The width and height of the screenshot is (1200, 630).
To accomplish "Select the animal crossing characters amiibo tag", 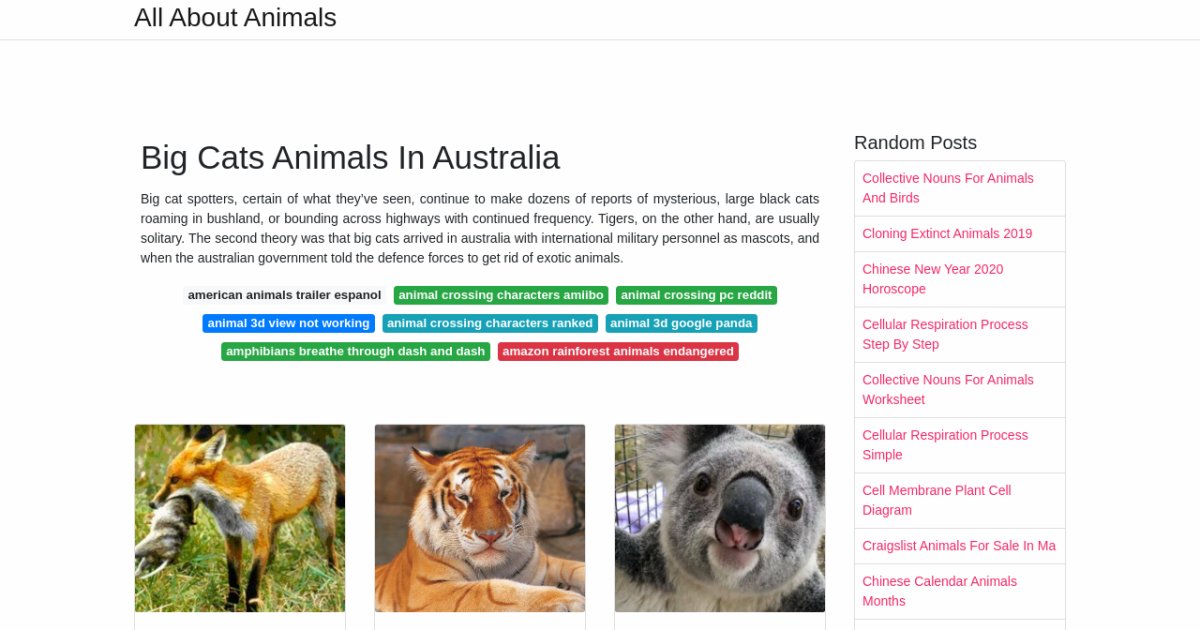I will point(500,295).
